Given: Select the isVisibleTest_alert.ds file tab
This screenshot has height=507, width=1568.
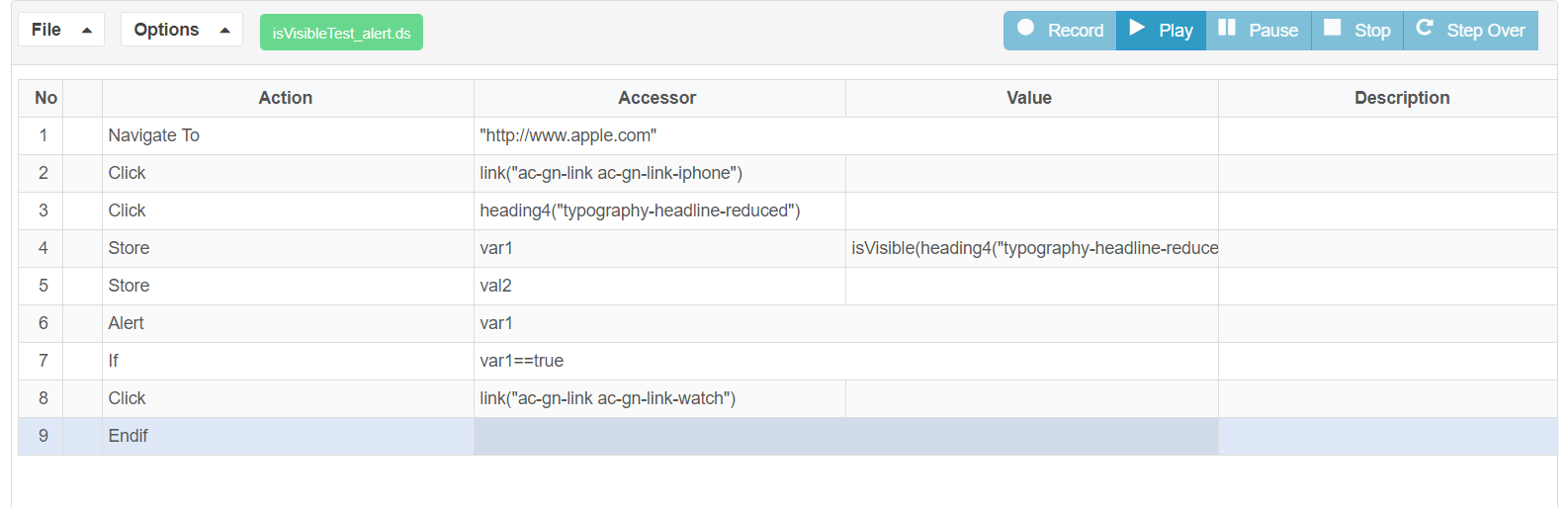Looking at the screenshot, I should coord(341,33).
